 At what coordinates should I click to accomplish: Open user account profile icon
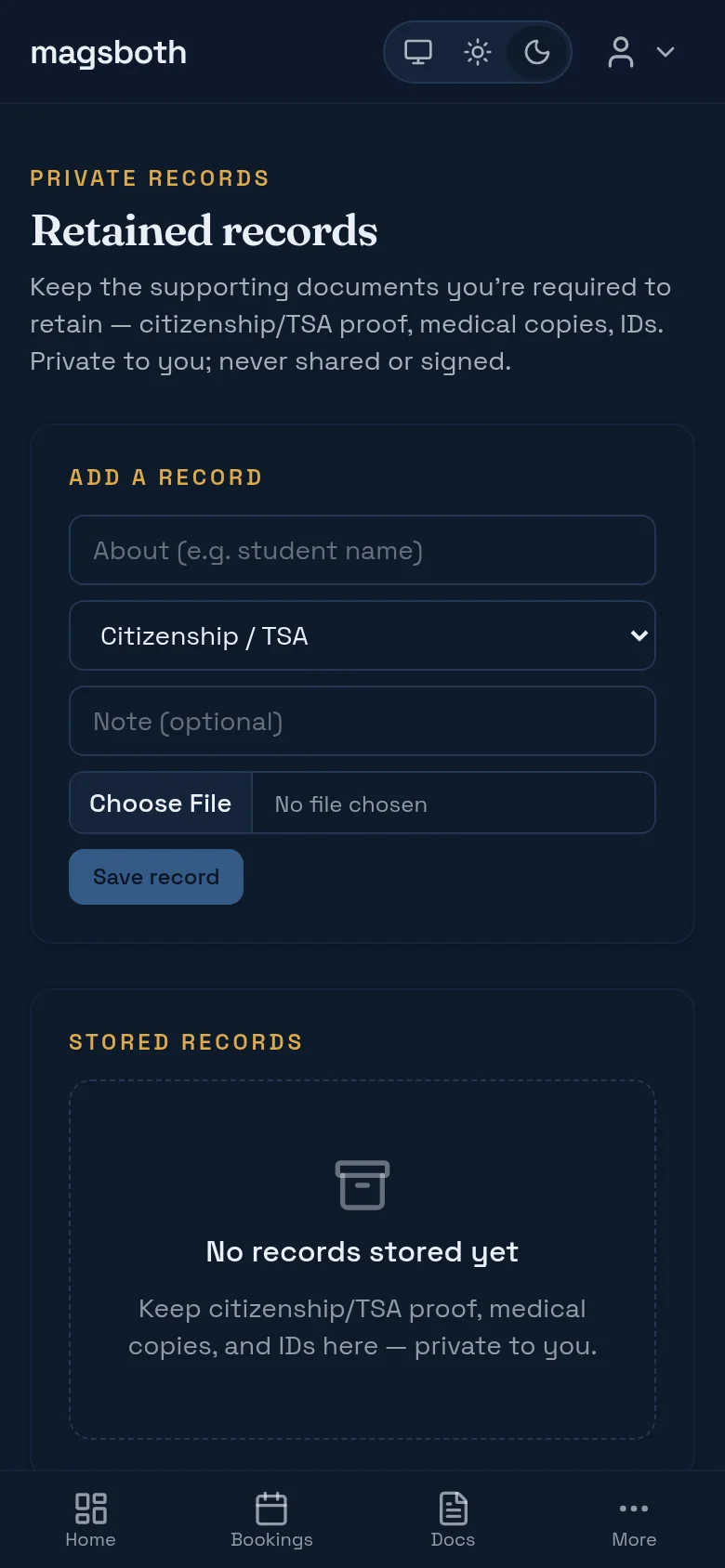[621, 52]
